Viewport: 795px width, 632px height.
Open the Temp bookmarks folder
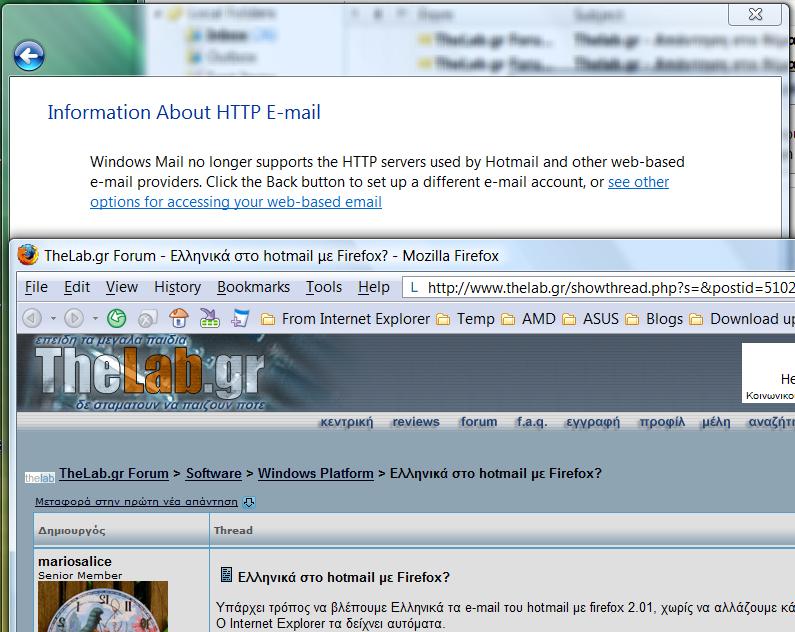[465, 319]
